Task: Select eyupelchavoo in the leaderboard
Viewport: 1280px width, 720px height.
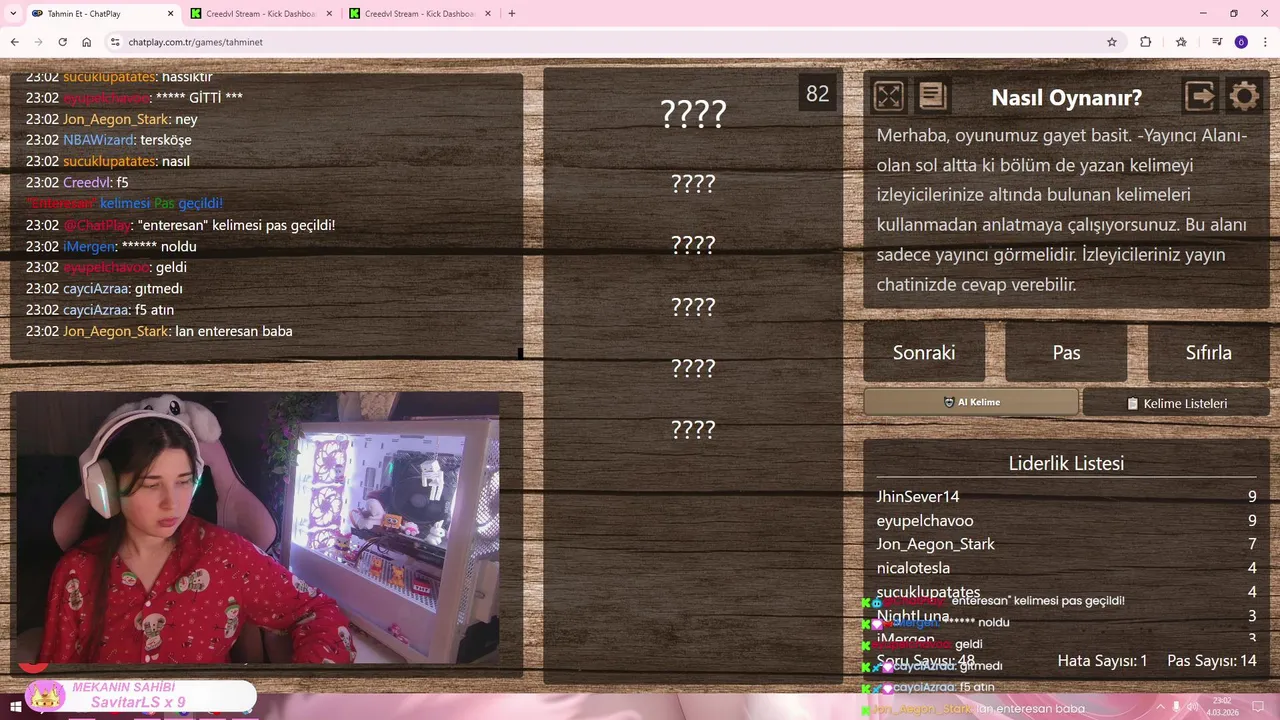Action: tap(1066, 520)
